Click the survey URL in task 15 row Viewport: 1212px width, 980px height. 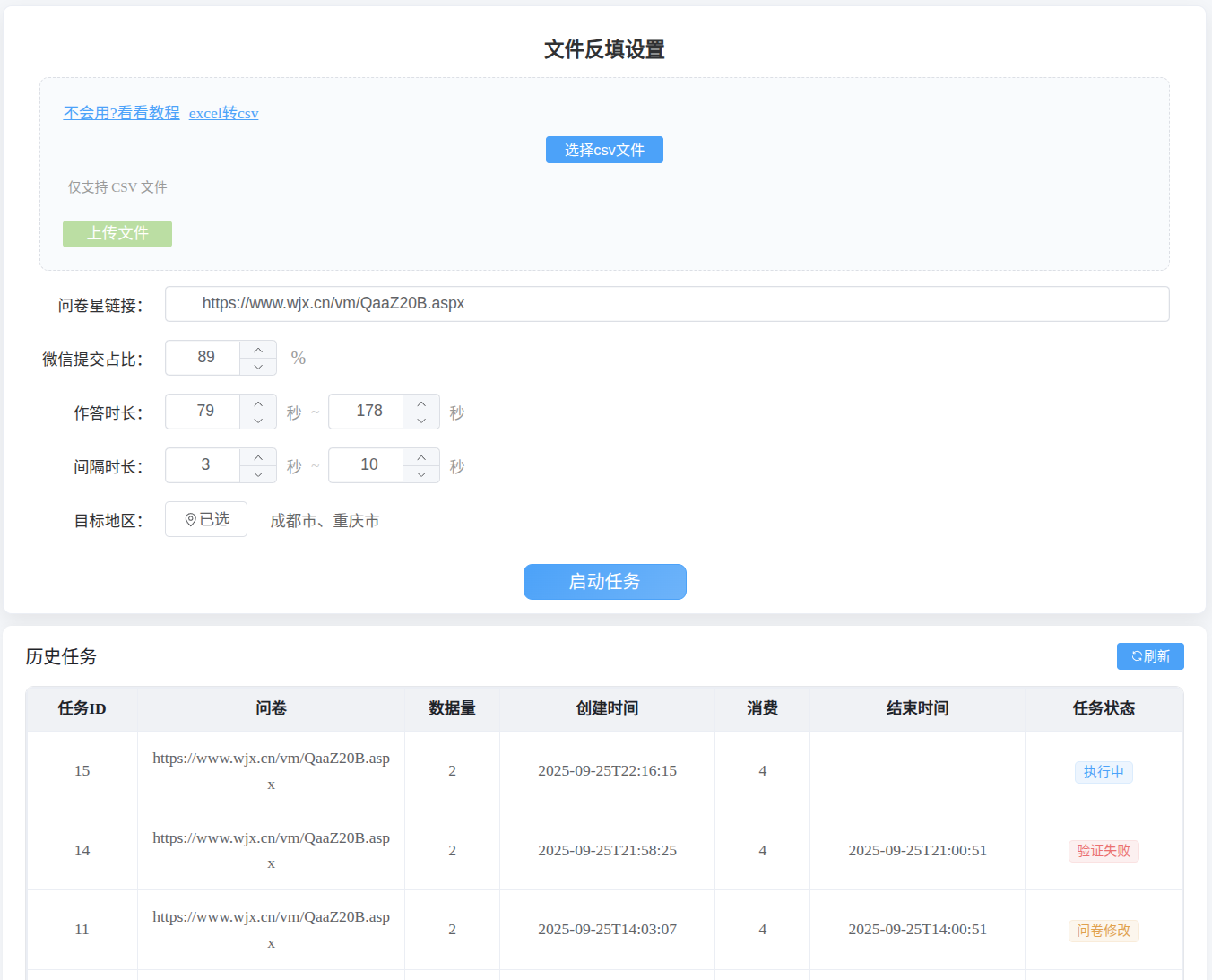pyautogui.click(x=271, y=771)
